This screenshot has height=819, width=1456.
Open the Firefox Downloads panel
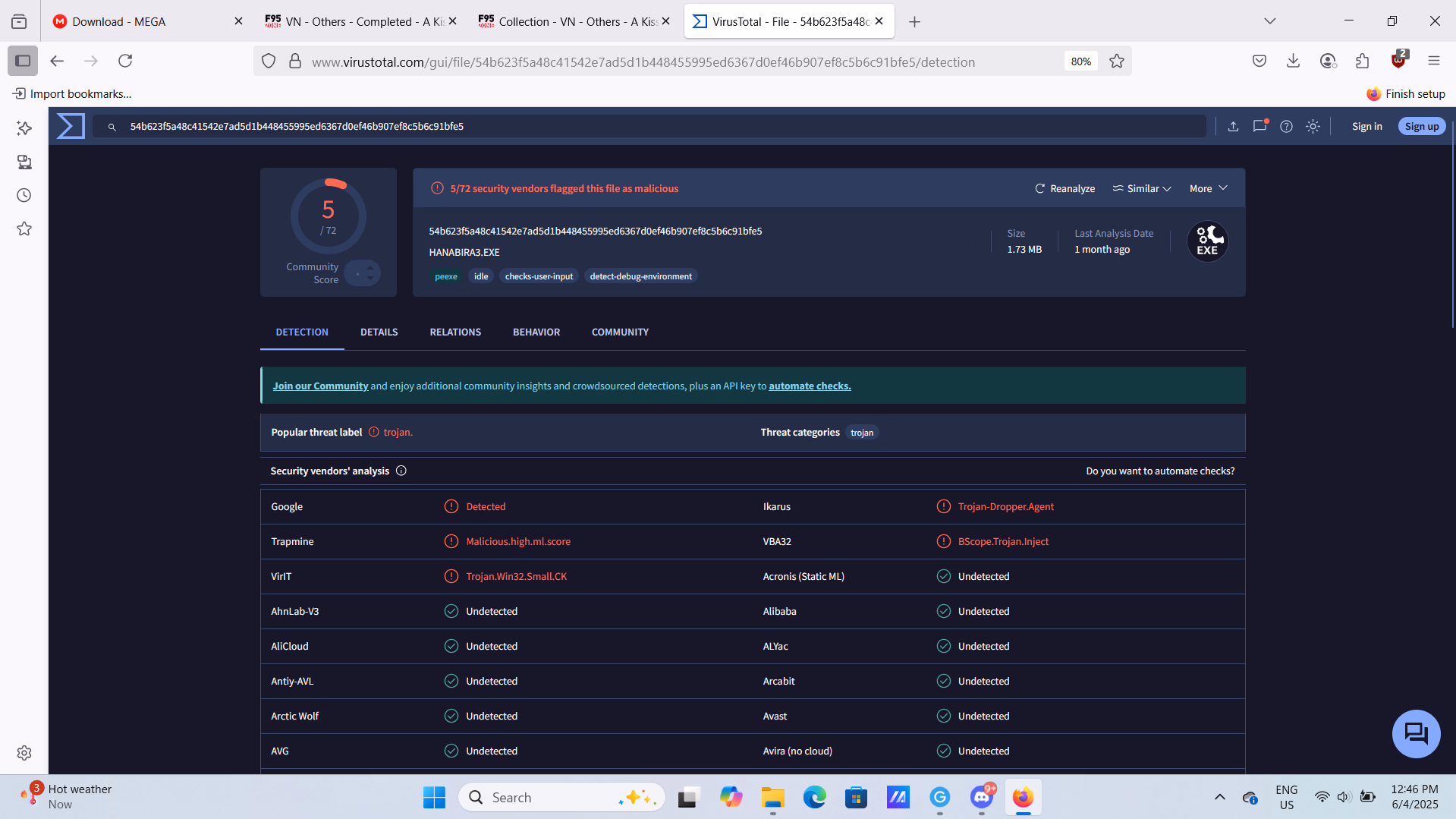tap(1294, 61)
